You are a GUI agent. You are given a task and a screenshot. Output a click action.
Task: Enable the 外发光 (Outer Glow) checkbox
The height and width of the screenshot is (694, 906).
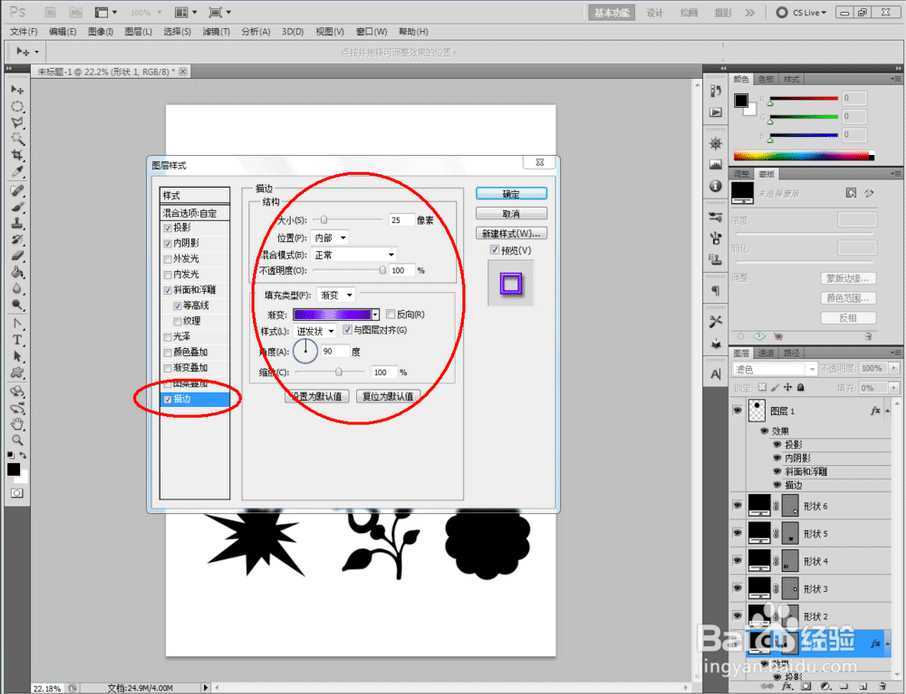point(167,258)
